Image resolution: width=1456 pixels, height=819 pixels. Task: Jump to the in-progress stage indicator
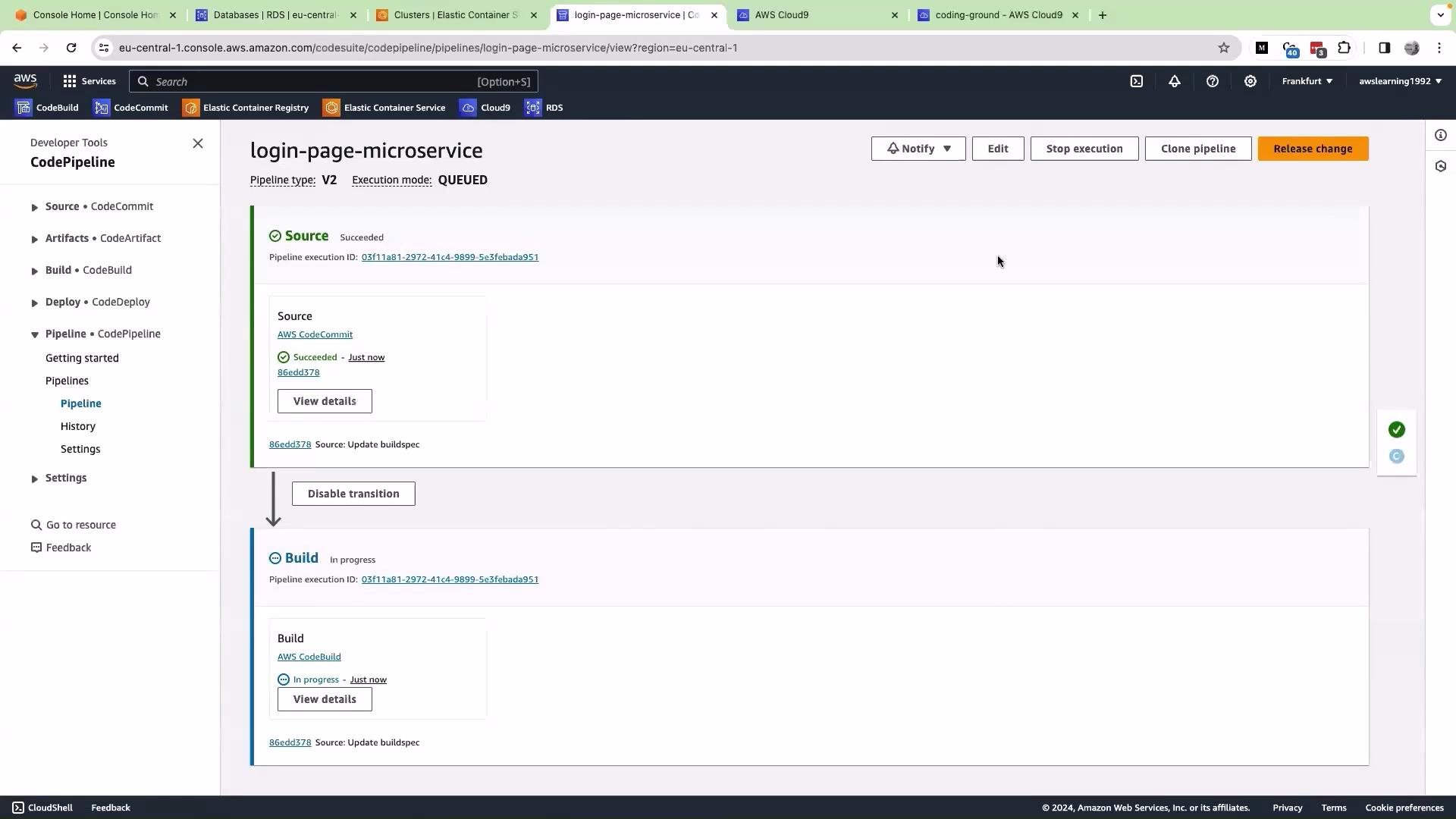coord(1396,457)
